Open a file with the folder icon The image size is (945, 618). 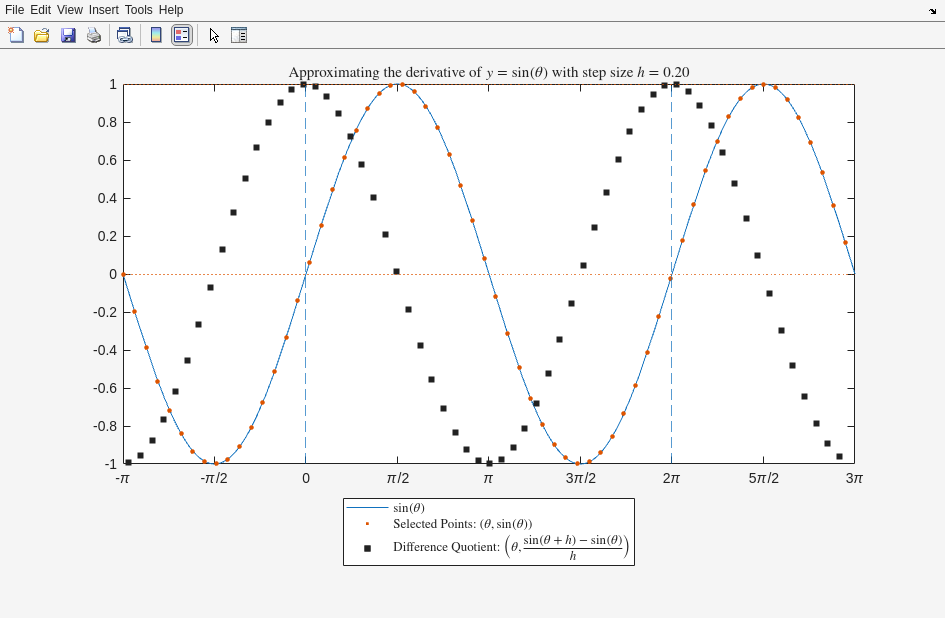point(42,35)
